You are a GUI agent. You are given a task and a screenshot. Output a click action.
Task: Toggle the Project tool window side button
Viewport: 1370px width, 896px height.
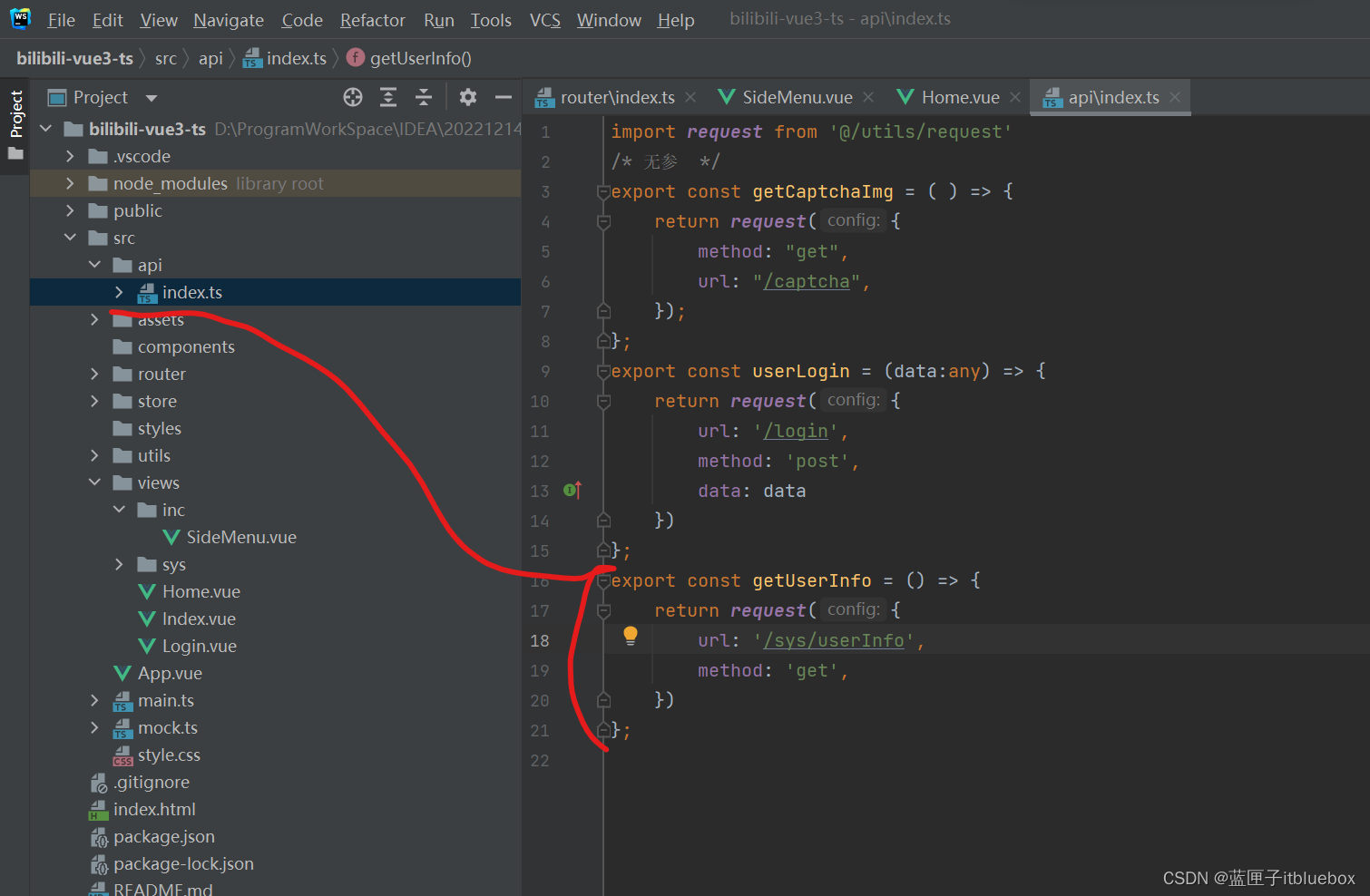click(15, 114)
